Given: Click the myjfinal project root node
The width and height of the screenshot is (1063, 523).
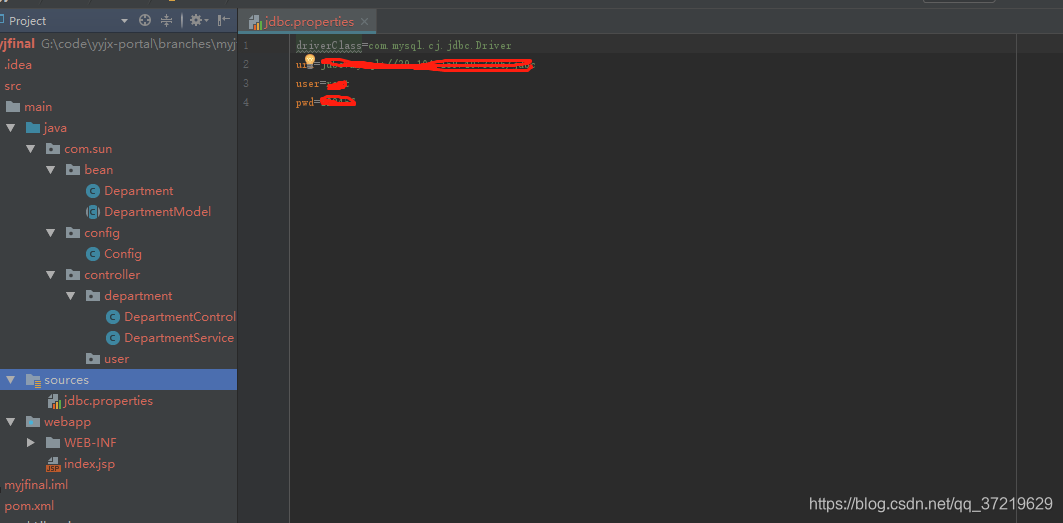Looking at the screenshot, I should coord(18,44).
